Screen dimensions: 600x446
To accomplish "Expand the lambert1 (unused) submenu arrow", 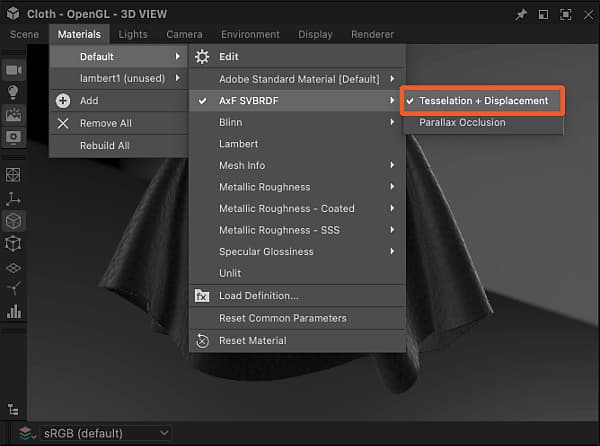I will pyautogui.click(x=178, y=78).
